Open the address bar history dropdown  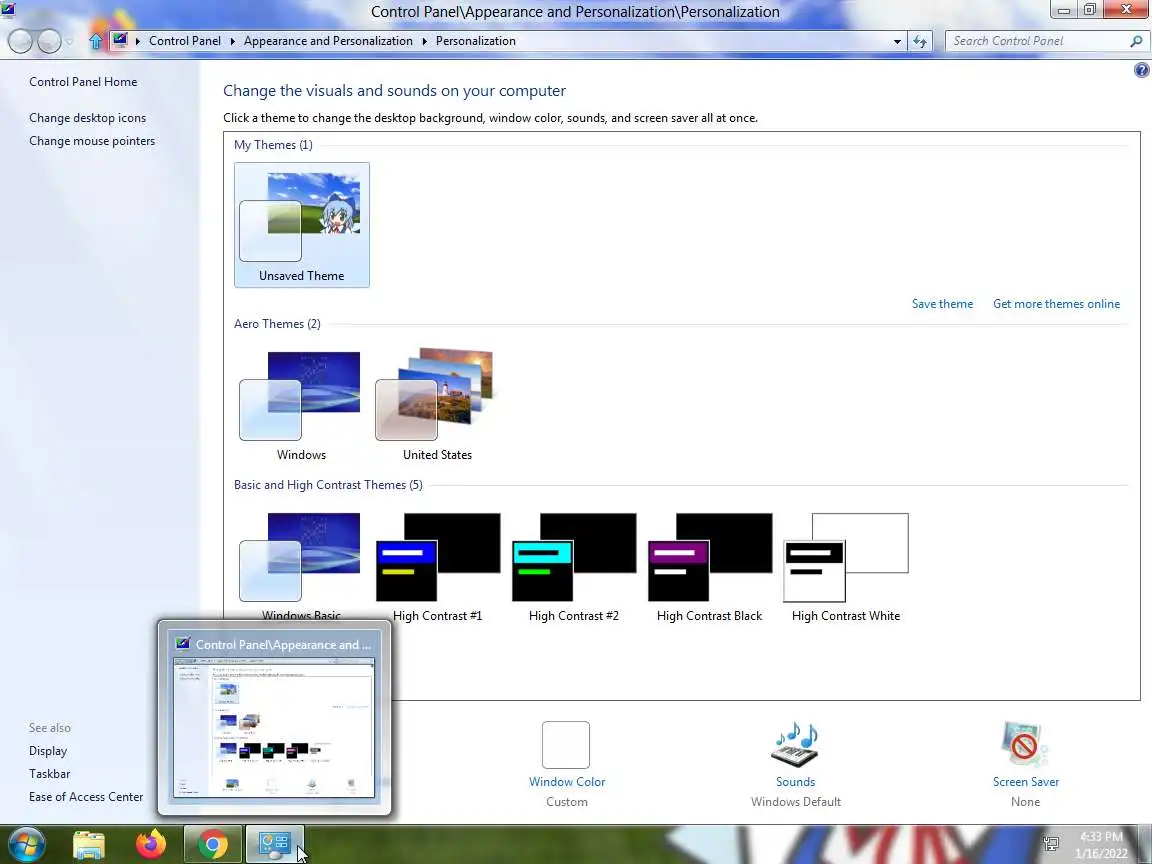click(897, 41)
